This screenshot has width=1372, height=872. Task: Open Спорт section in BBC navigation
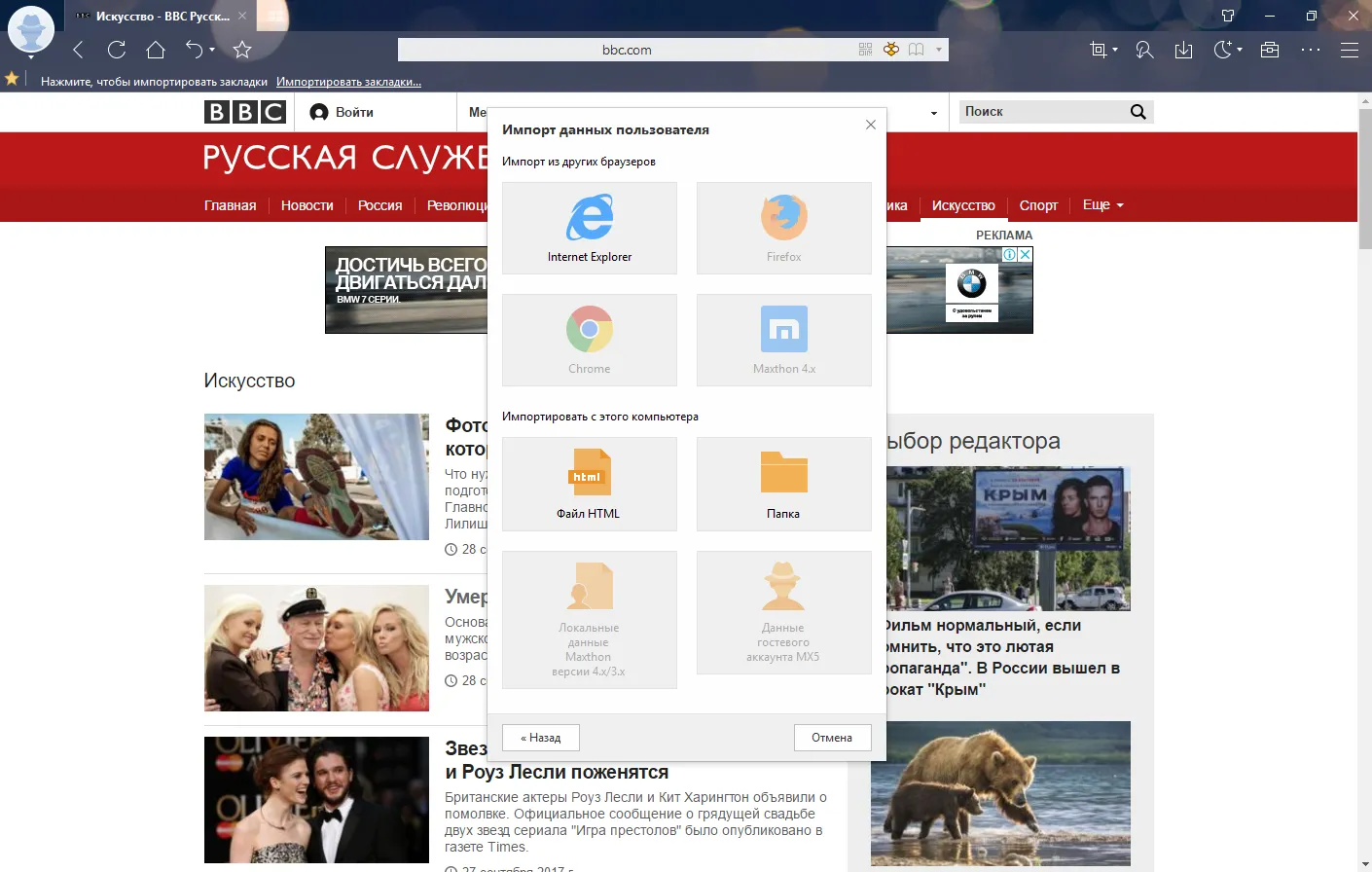(x=1038, y=205)
